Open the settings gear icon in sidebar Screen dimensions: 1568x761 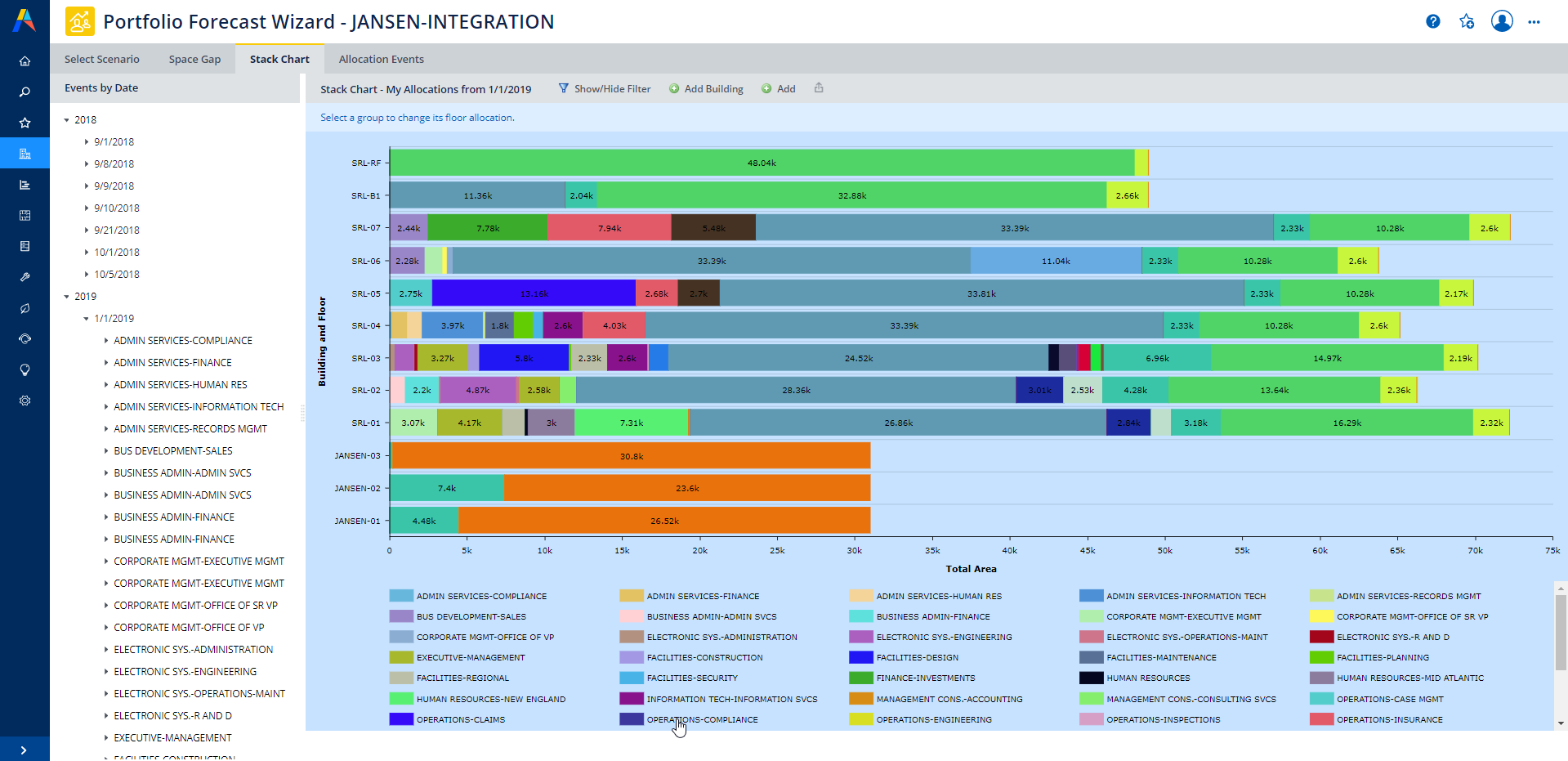tap(25, 401)
